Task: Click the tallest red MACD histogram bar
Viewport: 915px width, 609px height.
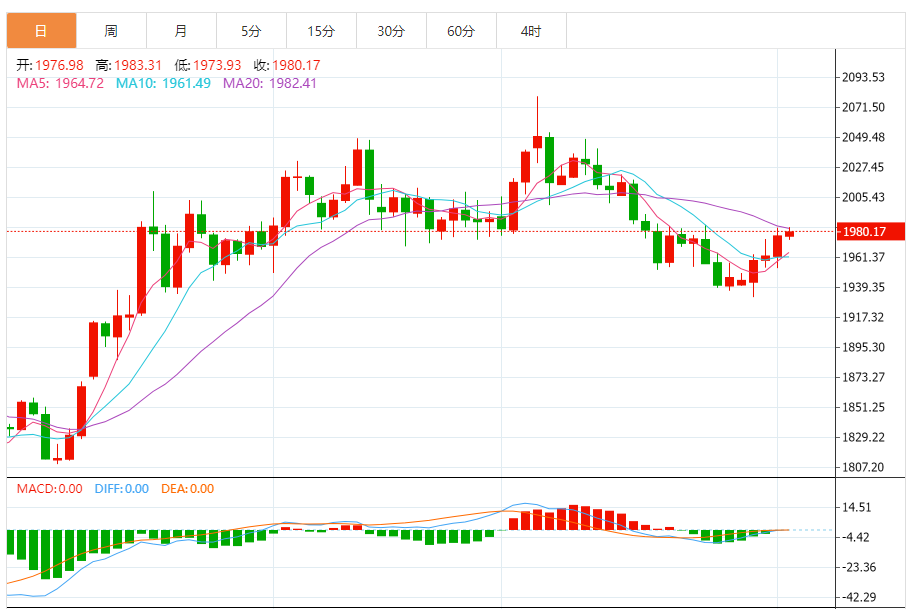Action: click(573, 517)
